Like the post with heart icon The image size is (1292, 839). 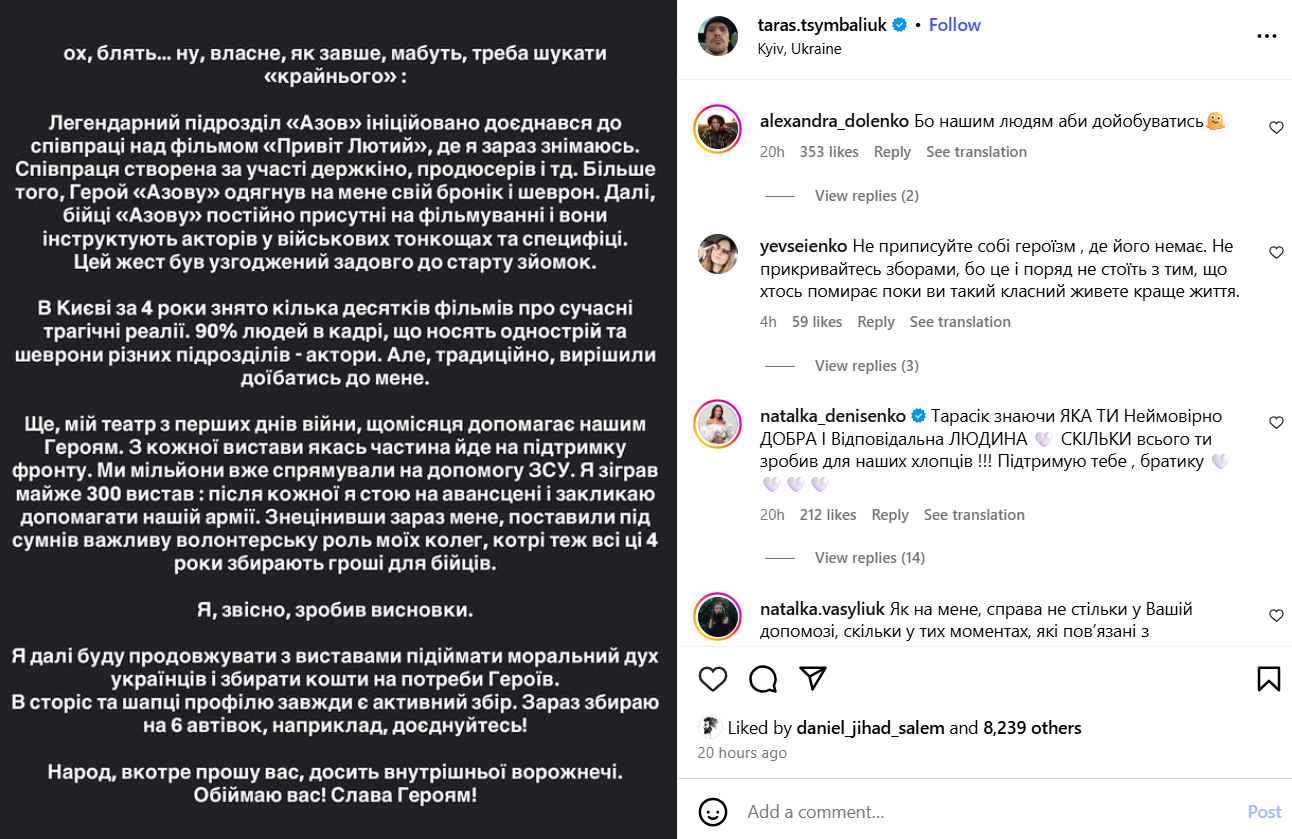tap(713, 679)
